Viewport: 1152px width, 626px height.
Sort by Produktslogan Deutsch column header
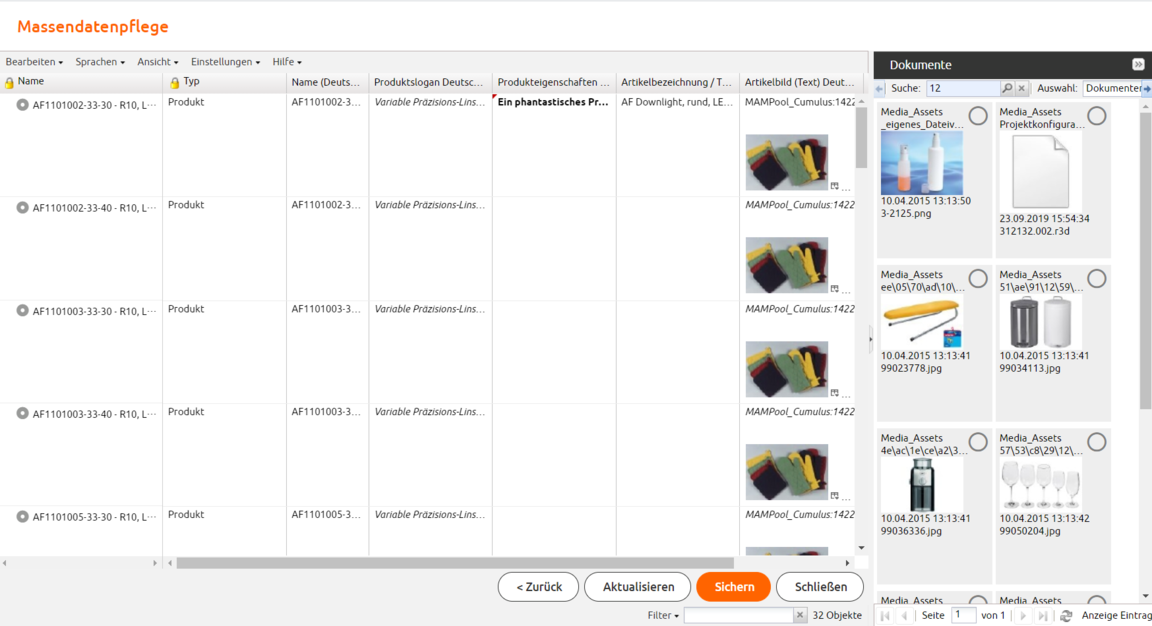(x=430, y=82)
